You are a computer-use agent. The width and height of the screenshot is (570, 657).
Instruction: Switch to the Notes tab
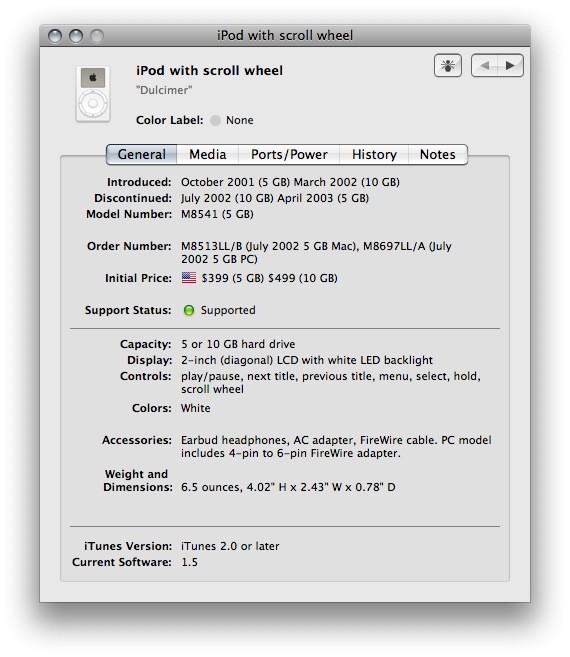(438, 155)
